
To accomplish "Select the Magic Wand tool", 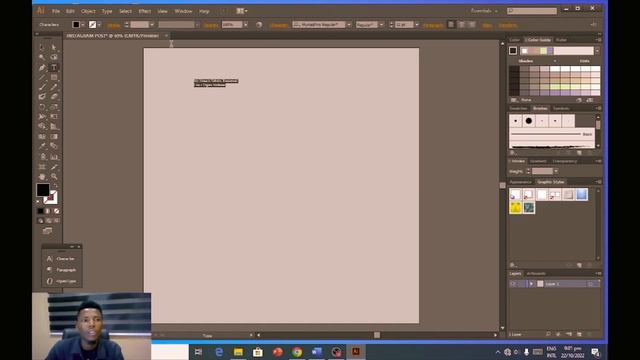I will (42, 57).
